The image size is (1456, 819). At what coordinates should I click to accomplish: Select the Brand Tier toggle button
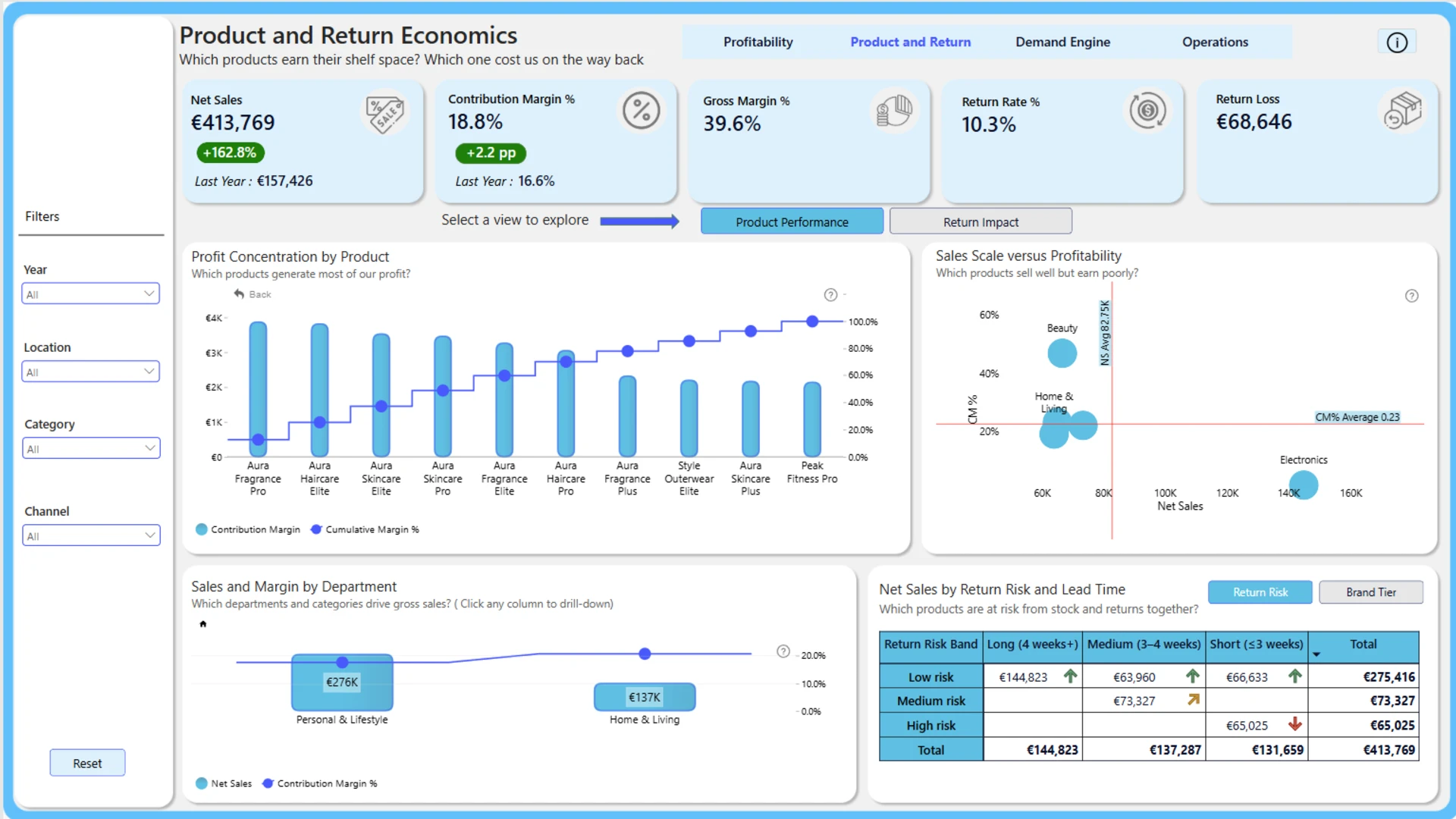click(x=1370, y=592)
